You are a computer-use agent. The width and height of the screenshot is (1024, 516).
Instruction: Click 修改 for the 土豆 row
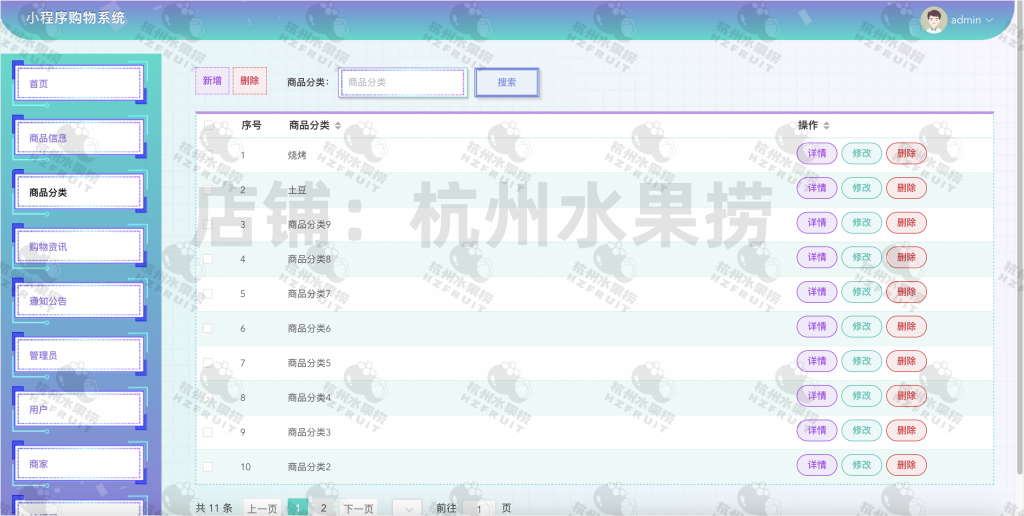(x=861, y=188)
